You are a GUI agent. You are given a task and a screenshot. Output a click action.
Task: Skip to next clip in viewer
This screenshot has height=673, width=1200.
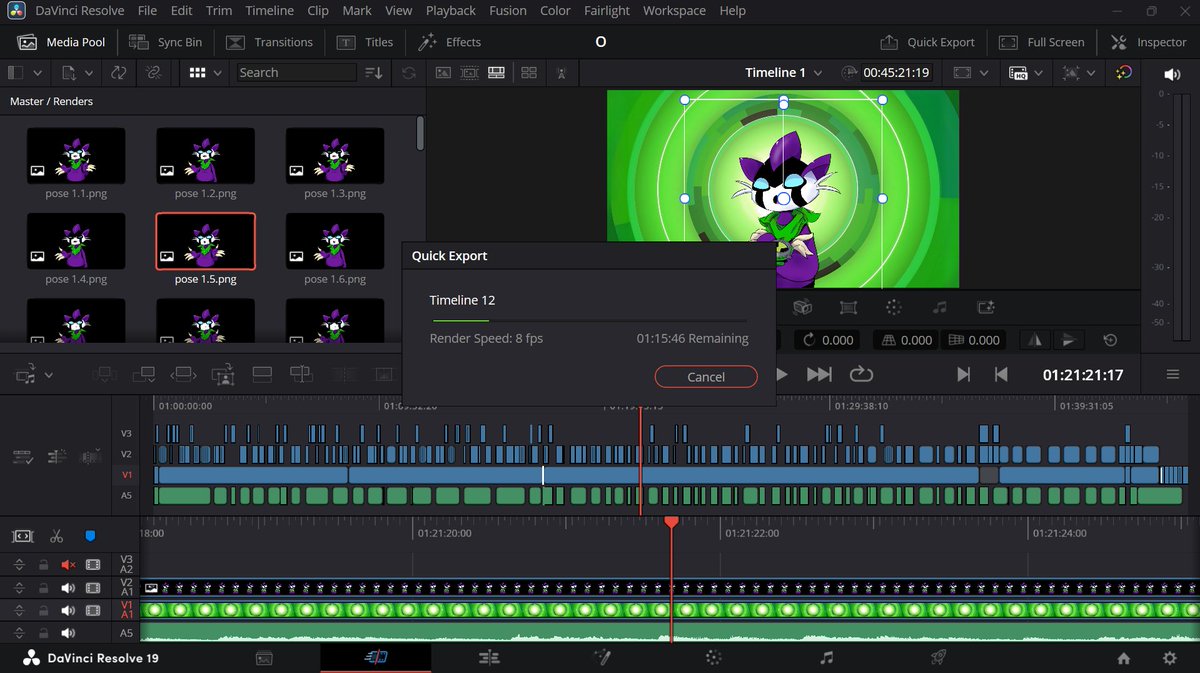coord(819,374)
